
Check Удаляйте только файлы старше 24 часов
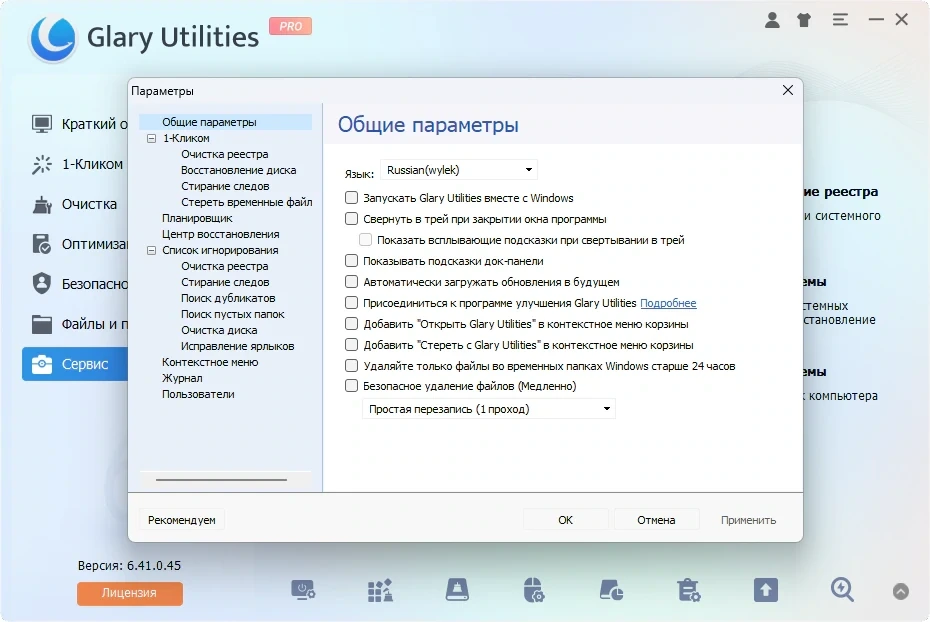351,366
